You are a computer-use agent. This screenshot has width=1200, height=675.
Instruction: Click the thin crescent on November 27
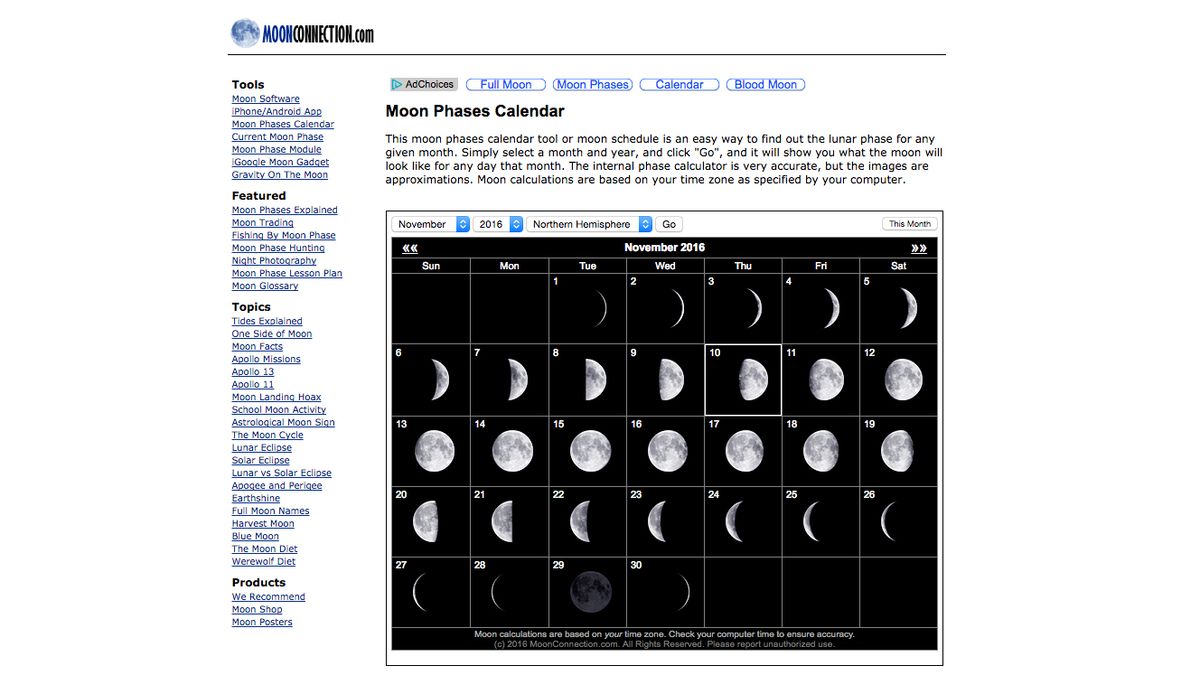click(420, 593)
